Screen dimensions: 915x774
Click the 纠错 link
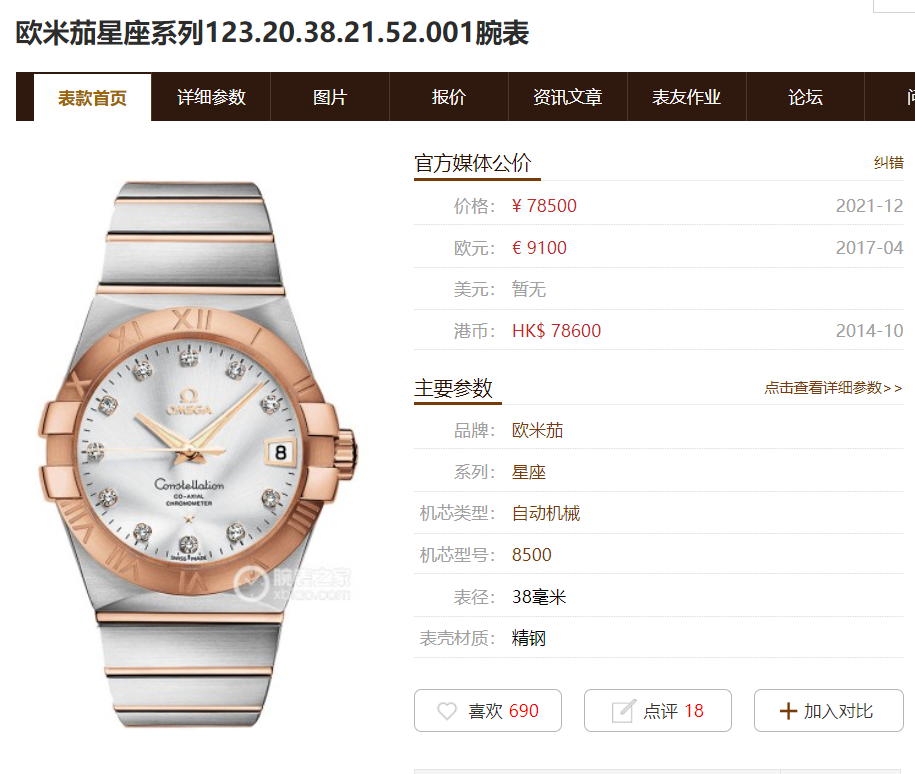(x=888, y=163)
